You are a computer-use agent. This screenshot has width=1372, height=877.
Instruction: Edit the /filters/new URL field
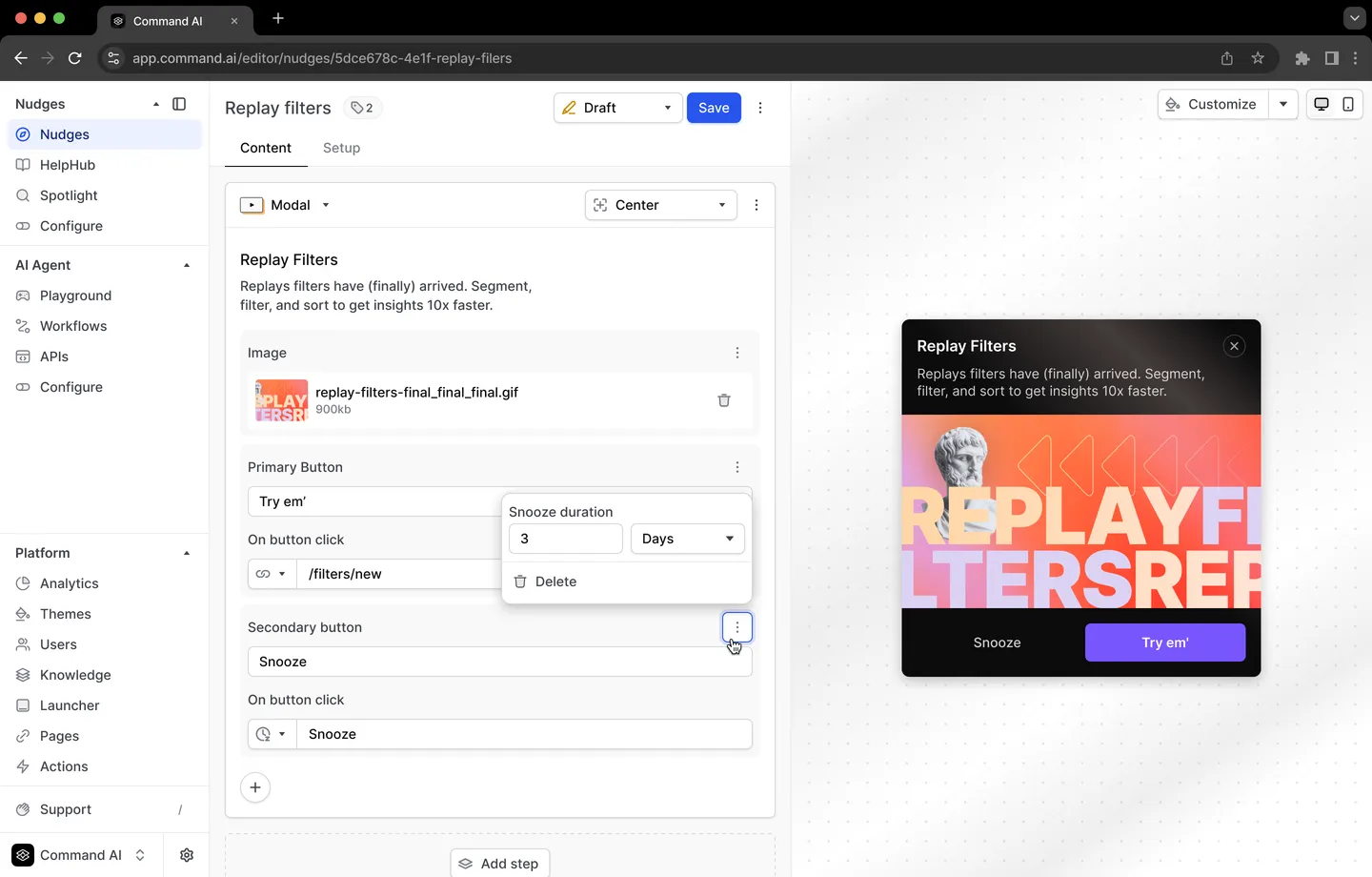[399, 574]
